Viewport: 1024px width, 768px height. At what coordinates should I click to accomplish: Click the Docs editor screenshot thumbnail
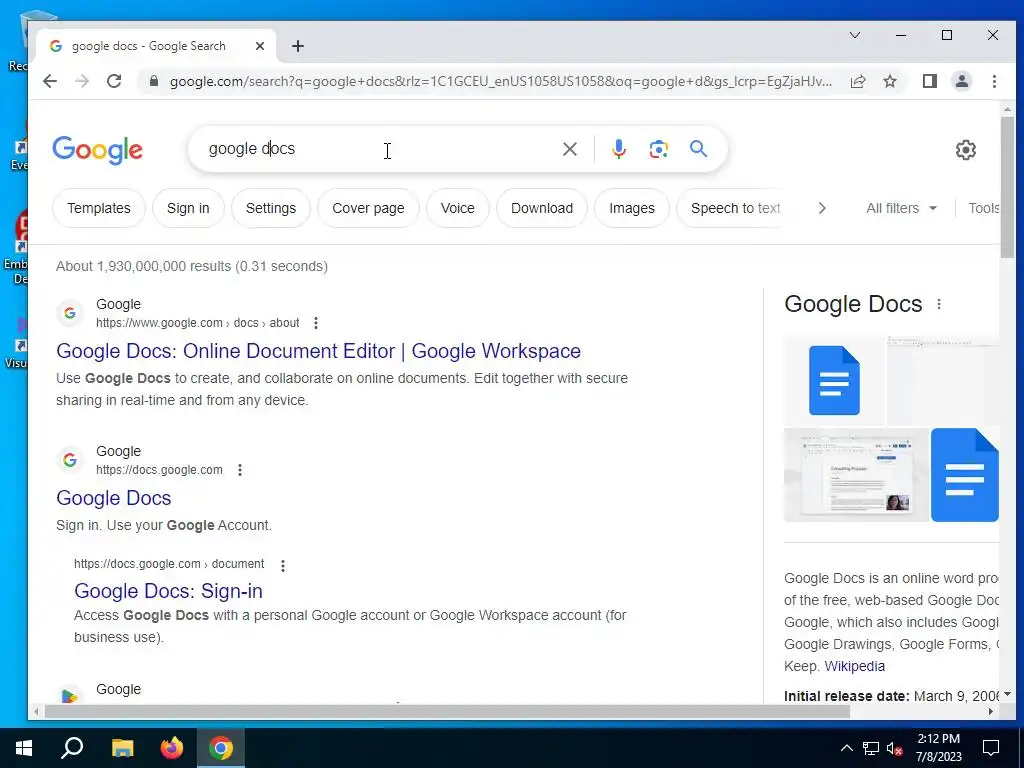click(856, 475)
